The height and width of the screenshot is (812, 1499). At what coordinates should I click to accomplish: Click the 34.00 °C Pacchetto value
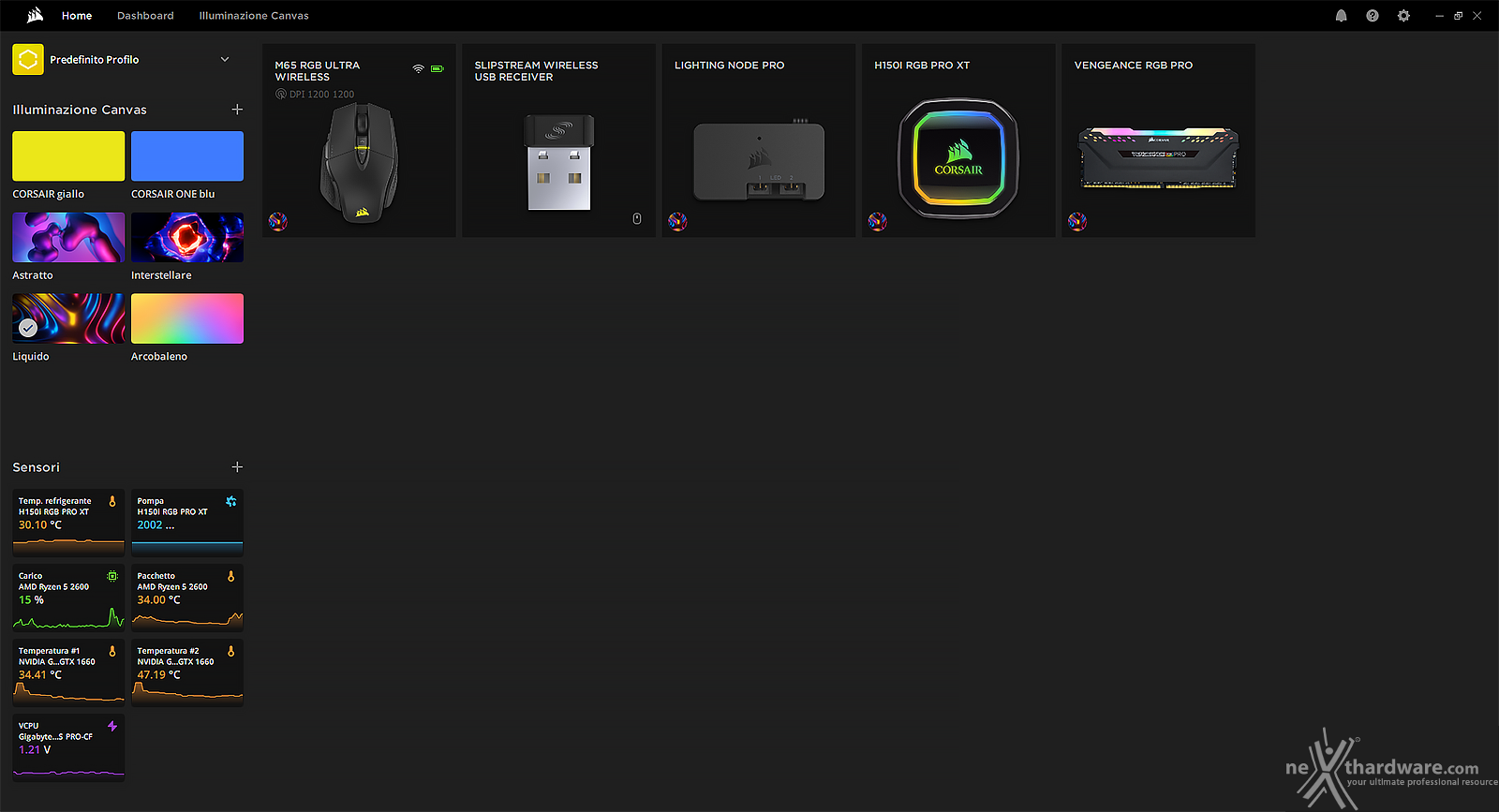[x=158, y=599]
